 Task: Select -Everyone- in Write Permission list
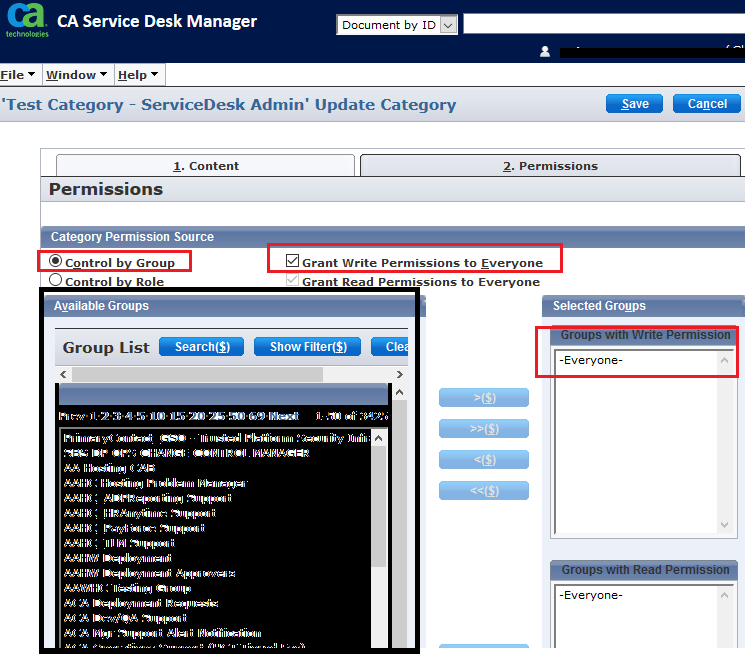pyautogui.click(x=591, y=360)
